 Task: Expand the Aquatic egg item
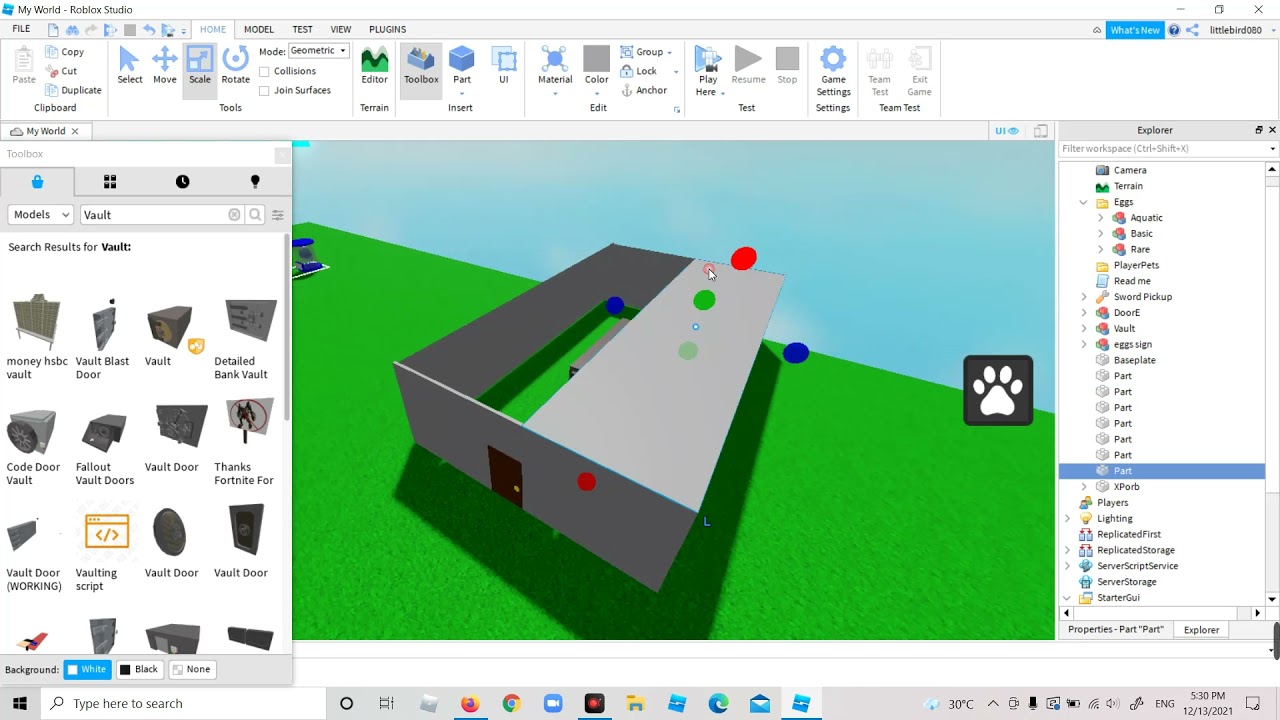click(x=1101, y=218)
